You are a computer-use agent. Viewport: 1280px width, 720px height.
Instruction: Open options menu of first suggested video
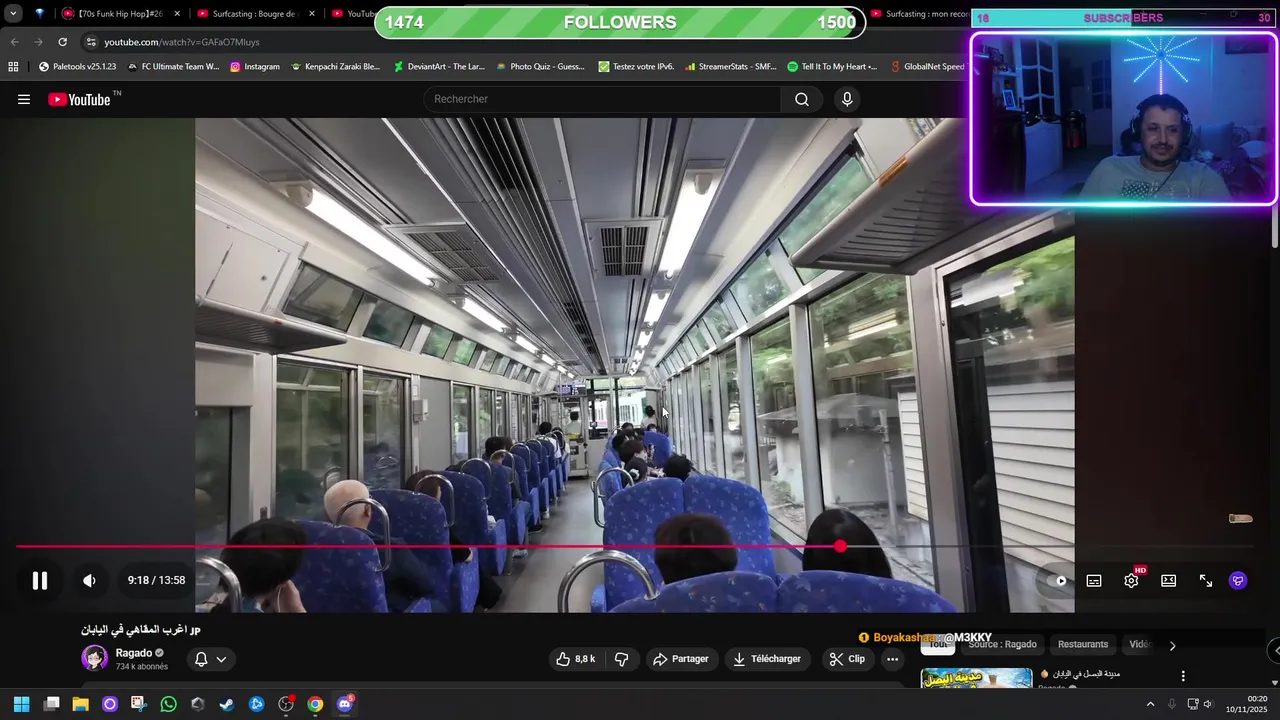[1183, 677]
